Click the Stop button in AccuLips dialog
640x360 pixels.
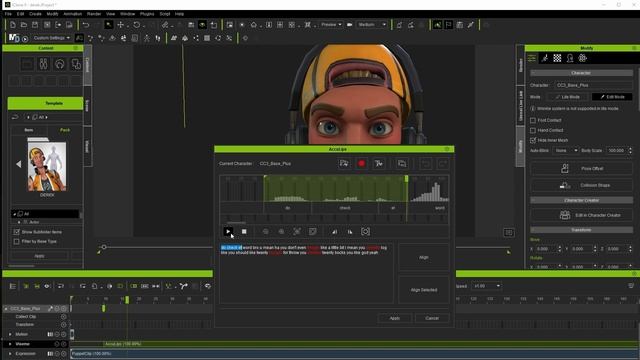(x=244, y=231)
